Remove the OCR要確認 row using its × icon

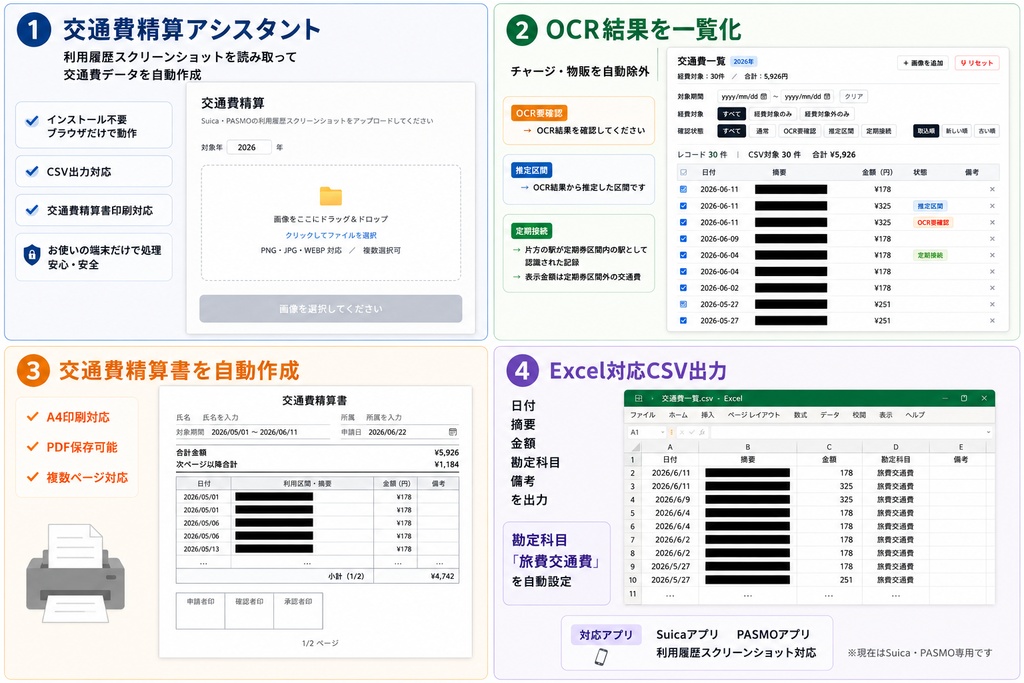pyautogui.click(x=992, y=222)
